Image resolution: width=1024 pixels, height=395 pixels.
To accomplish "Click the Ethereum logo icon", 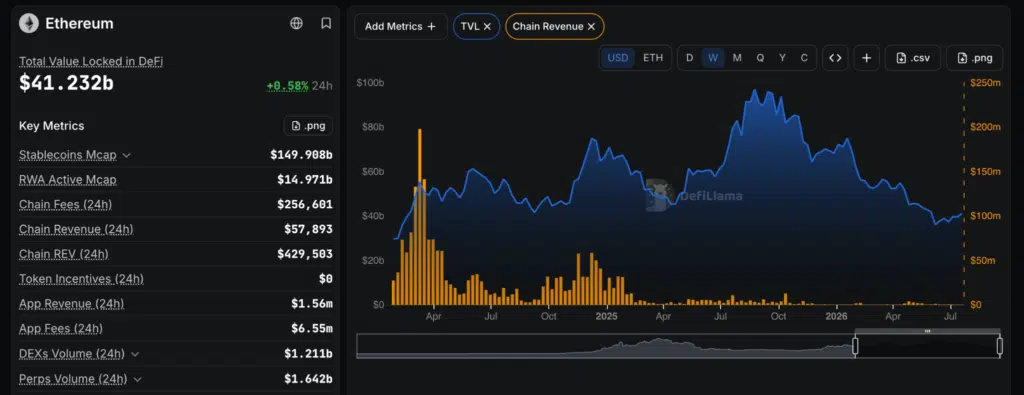I will click(29, 24).
